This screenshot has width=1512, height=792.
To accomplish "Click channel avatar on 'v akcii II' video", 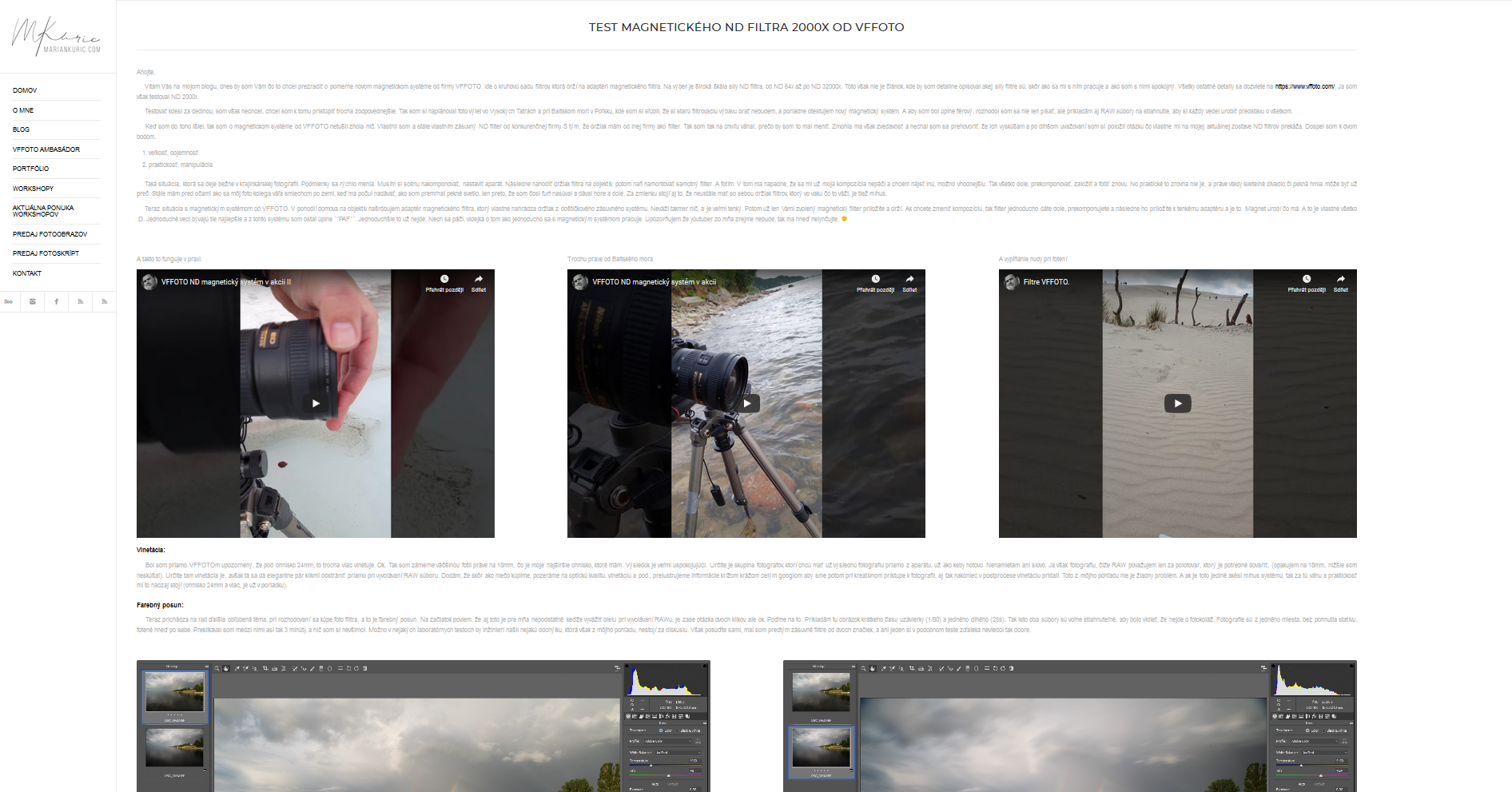I will tap(149, 281).
